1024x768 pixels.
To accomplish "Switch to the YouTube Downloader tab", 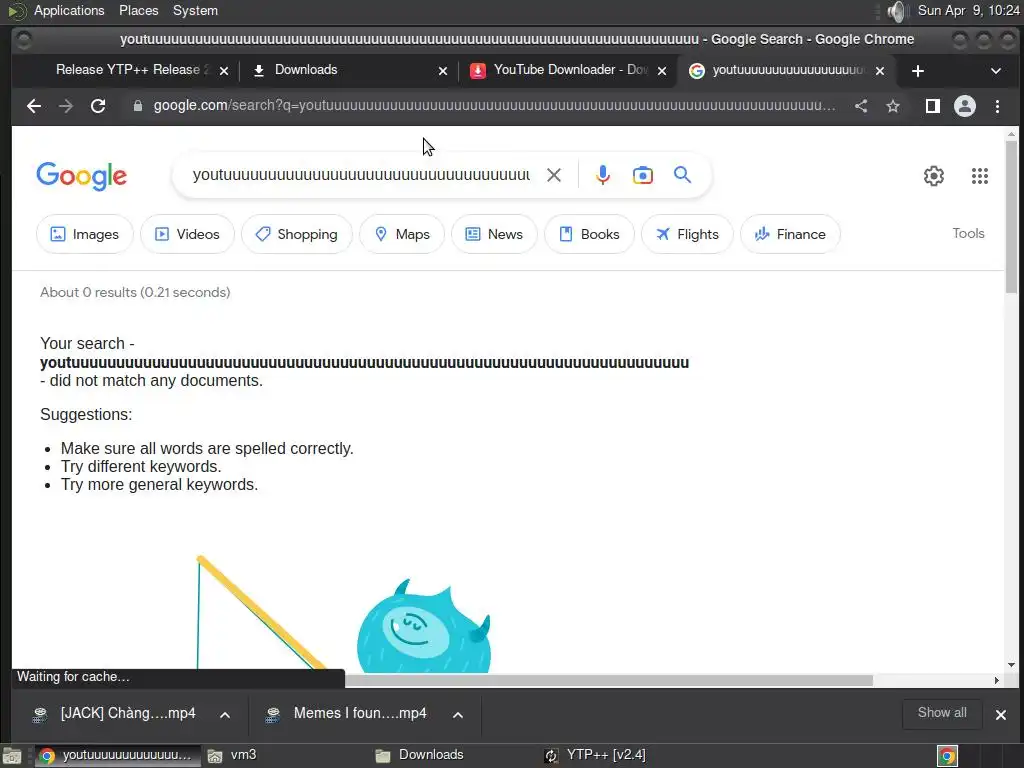I will coord(567,70).
